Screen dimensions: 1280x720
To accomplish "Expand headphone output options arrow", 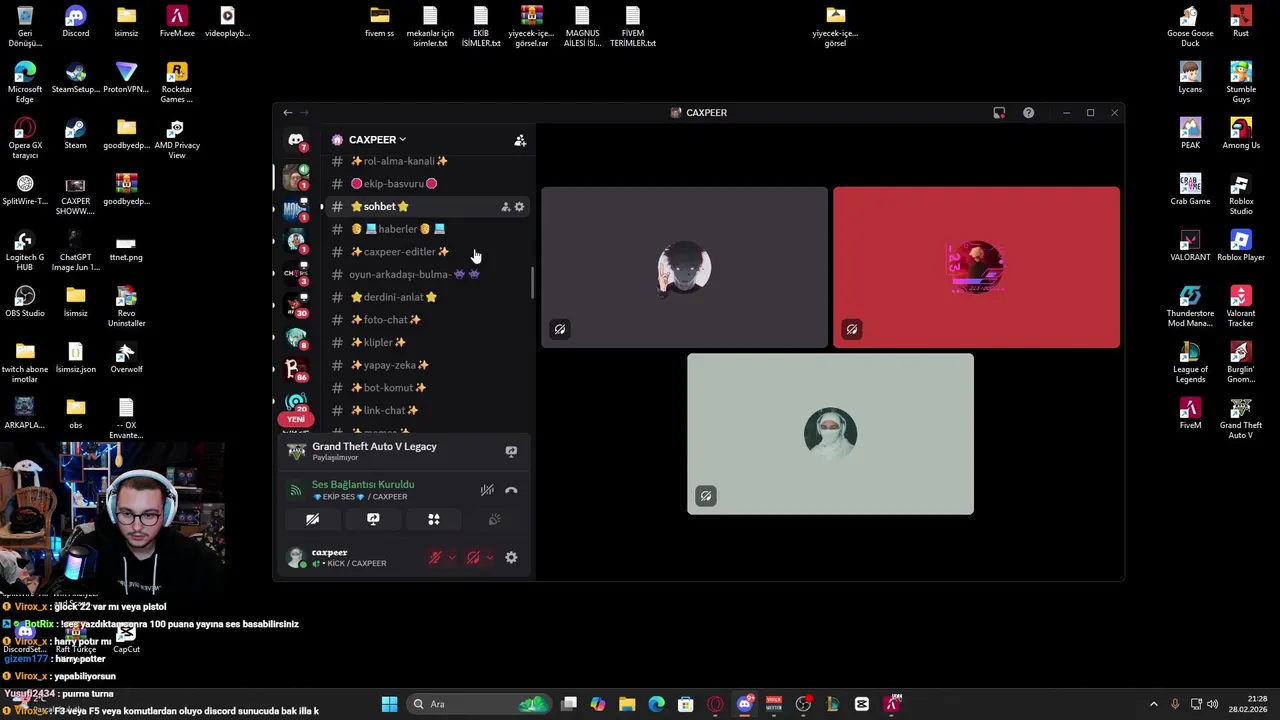I will point(489,558).
